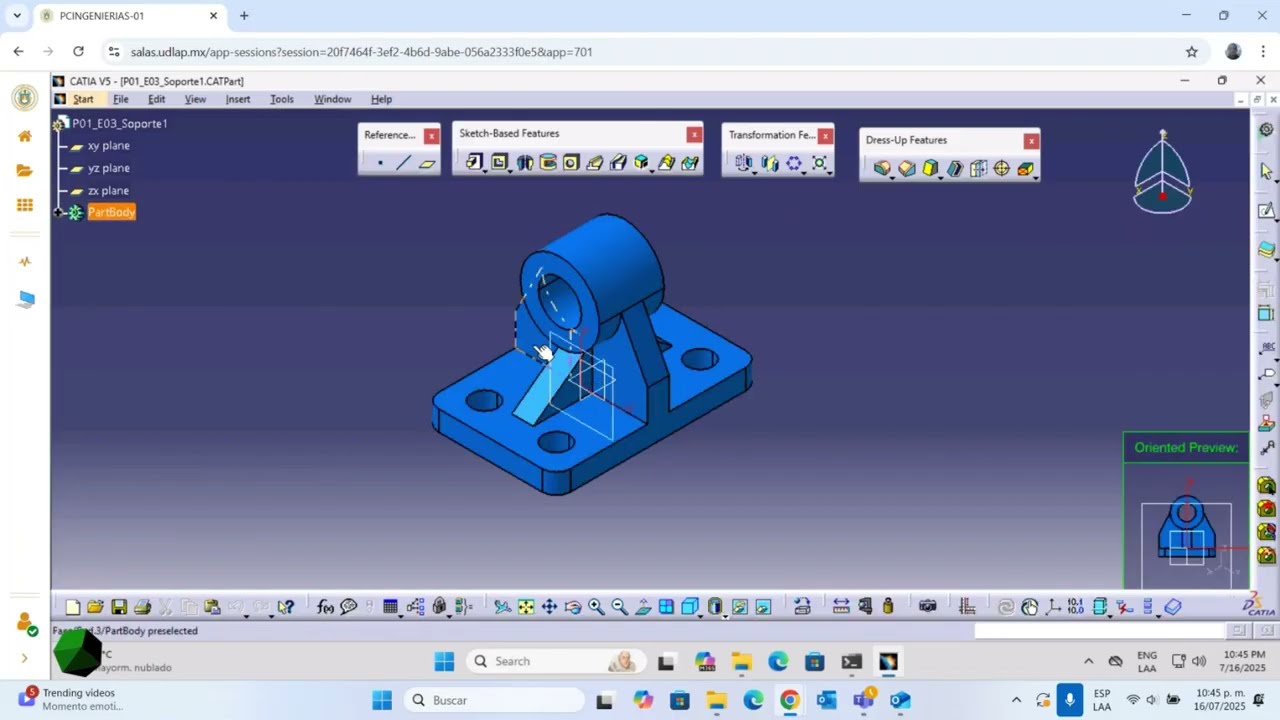Open the Edge Fillet dropdown arrow
1280x720 pixels.
pyautogui.click(x=892, y=177)
